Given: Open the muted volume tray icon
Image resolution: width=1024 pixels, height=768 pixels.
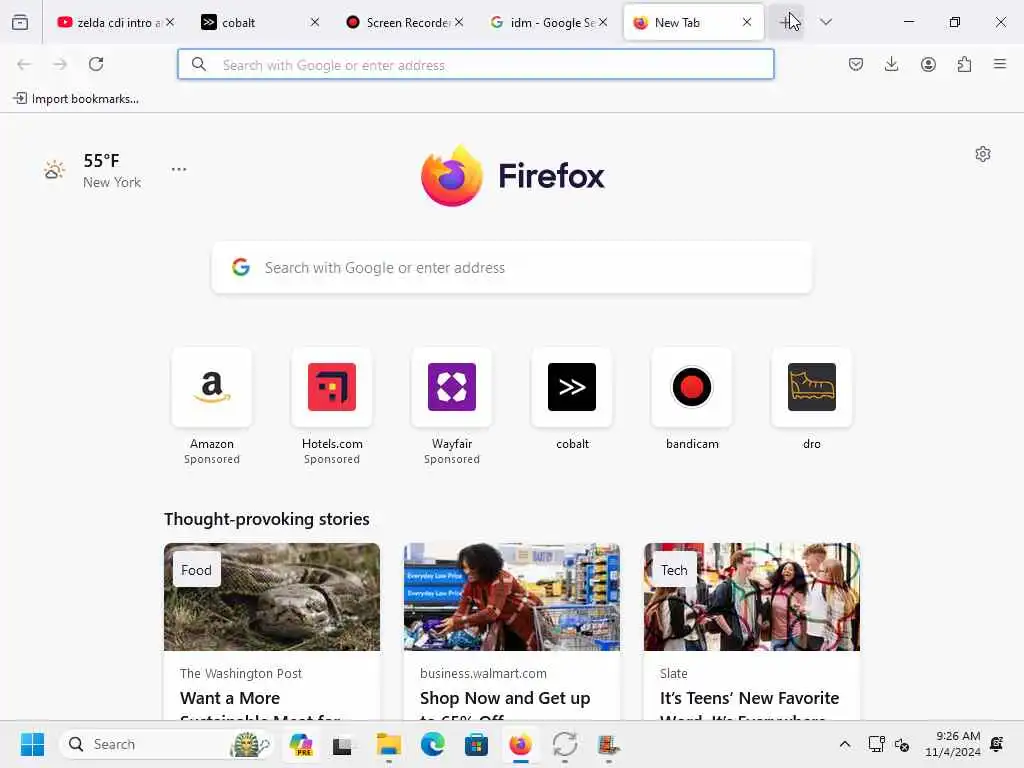Looking at the screenshot, I should pyautogui.click(x=902, y=744).
